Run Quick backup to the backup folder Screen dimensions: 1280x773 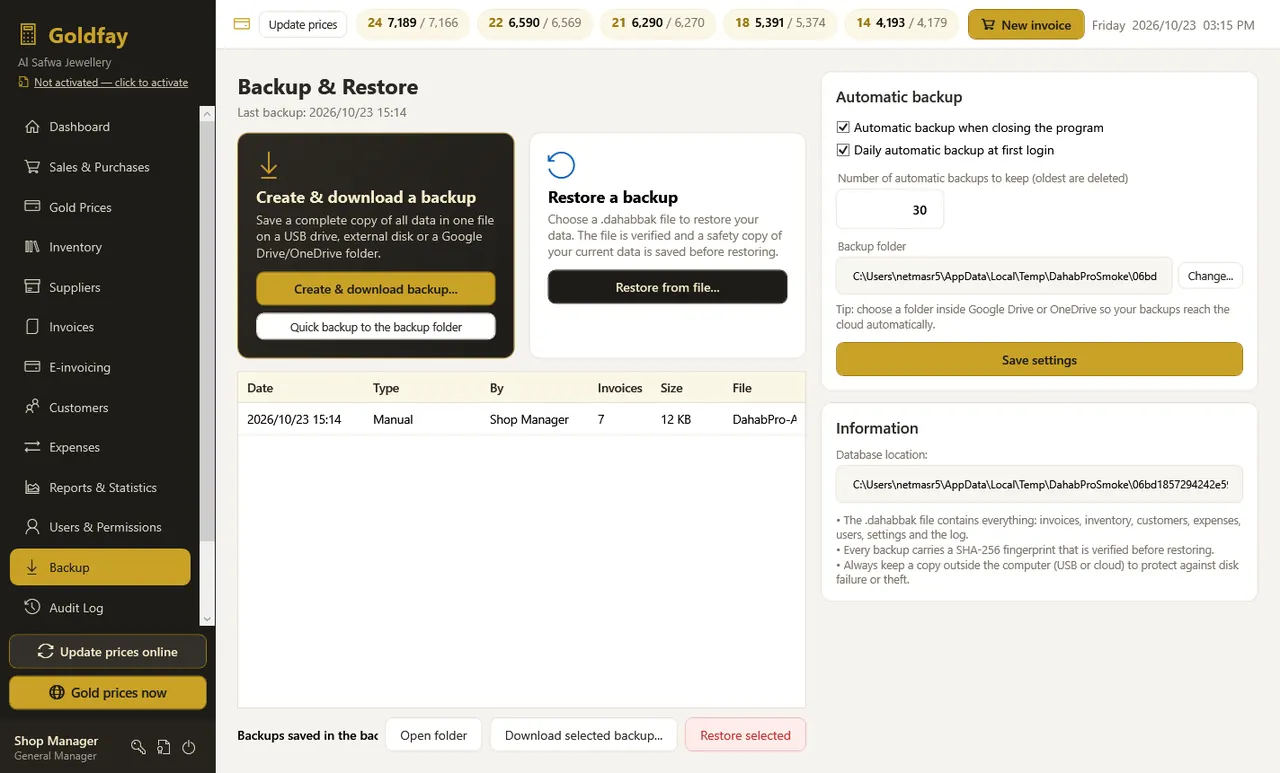pyautogui.click(x=376, y=327)
